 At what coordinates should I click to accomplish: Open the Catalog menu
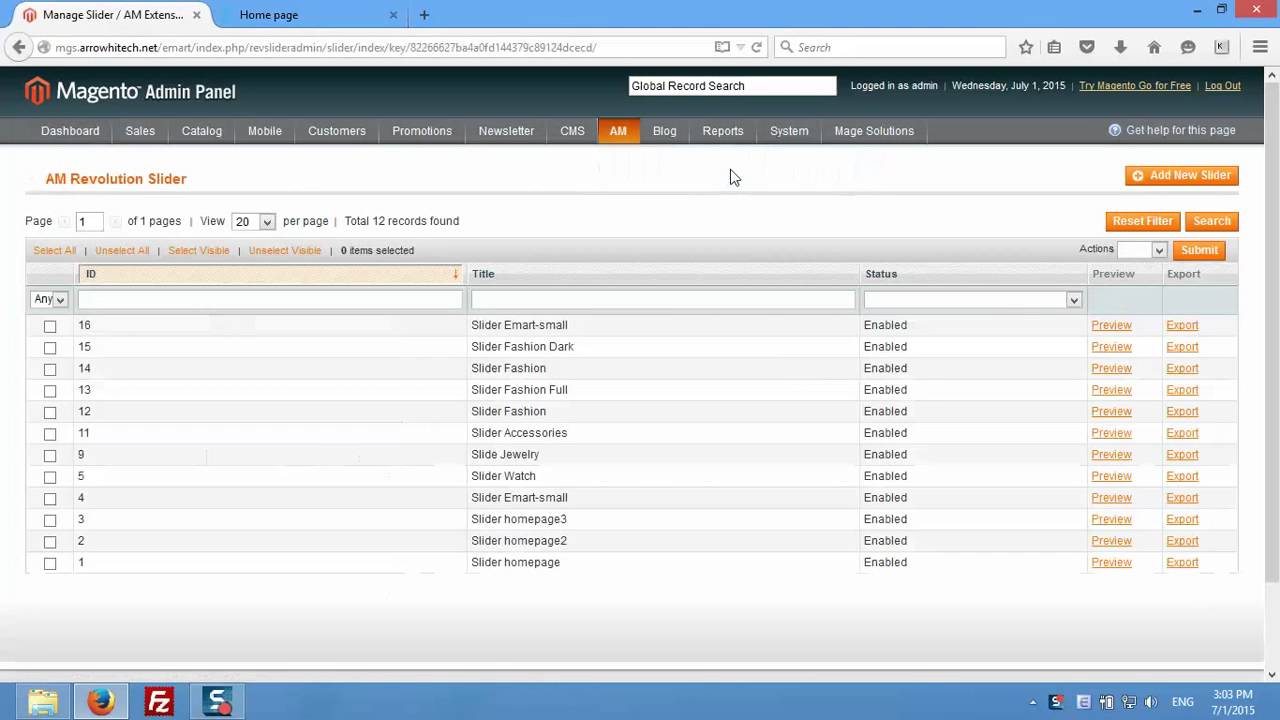coord(202,131)
